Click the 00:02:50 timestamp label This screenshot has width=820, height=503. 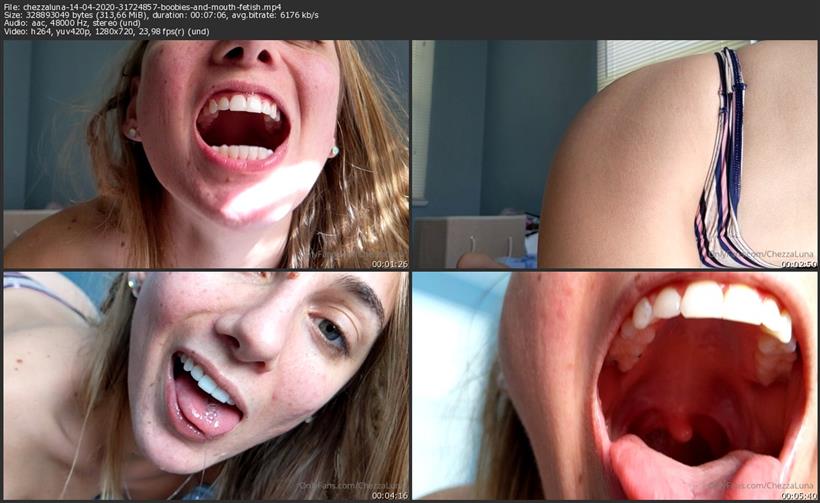[x=799, y=264]
